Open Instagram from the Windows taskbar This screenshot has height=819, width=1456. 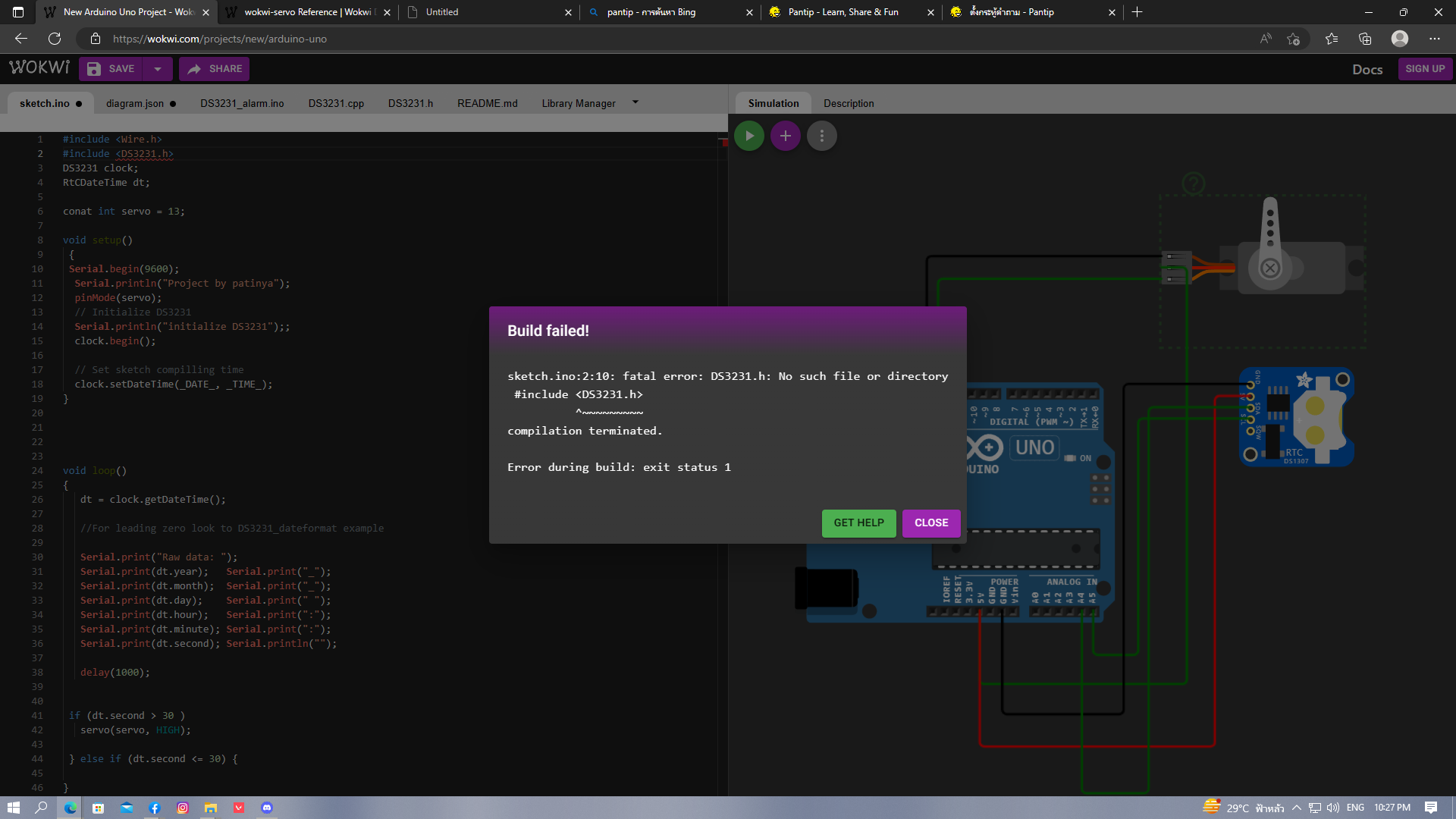[x=183, y=808]
